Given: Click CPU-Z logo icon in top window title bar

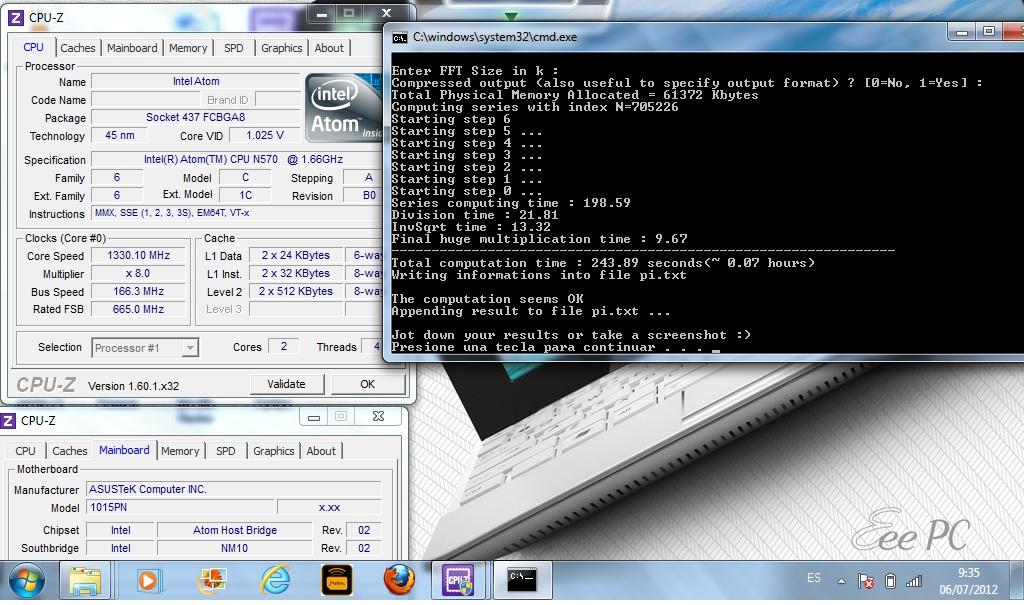Looking at the screenshot, I should pos(16,18).
